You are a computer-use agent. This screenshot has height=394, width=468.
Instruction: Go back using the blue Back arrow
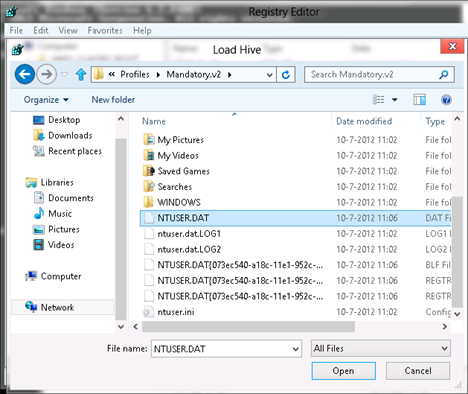click(25, 74)
